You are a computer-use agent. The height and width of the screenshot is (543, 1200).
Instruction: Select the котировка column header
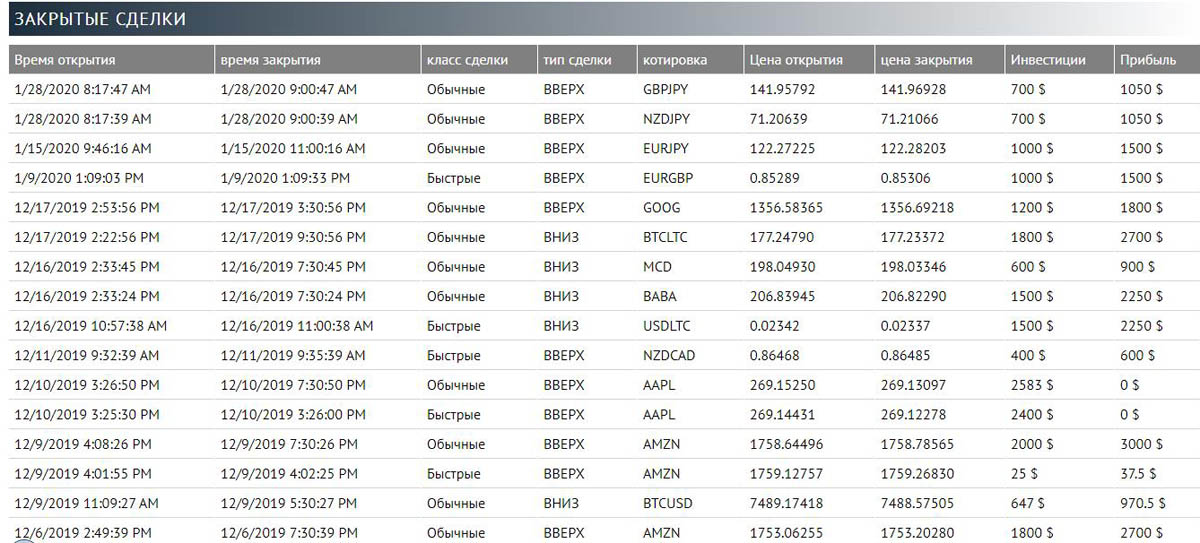[x=689, y=60]
